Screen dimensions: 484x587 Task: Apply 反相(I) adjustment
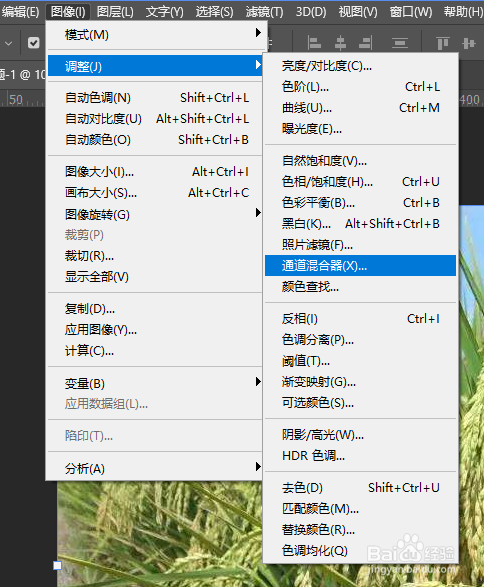(360, 319)
